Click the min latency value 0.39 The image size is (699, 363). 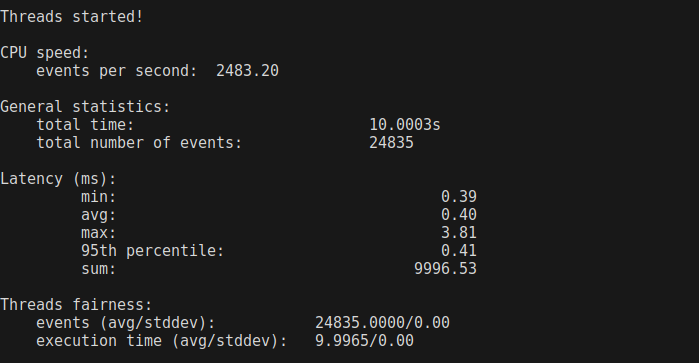click(459, 197)
